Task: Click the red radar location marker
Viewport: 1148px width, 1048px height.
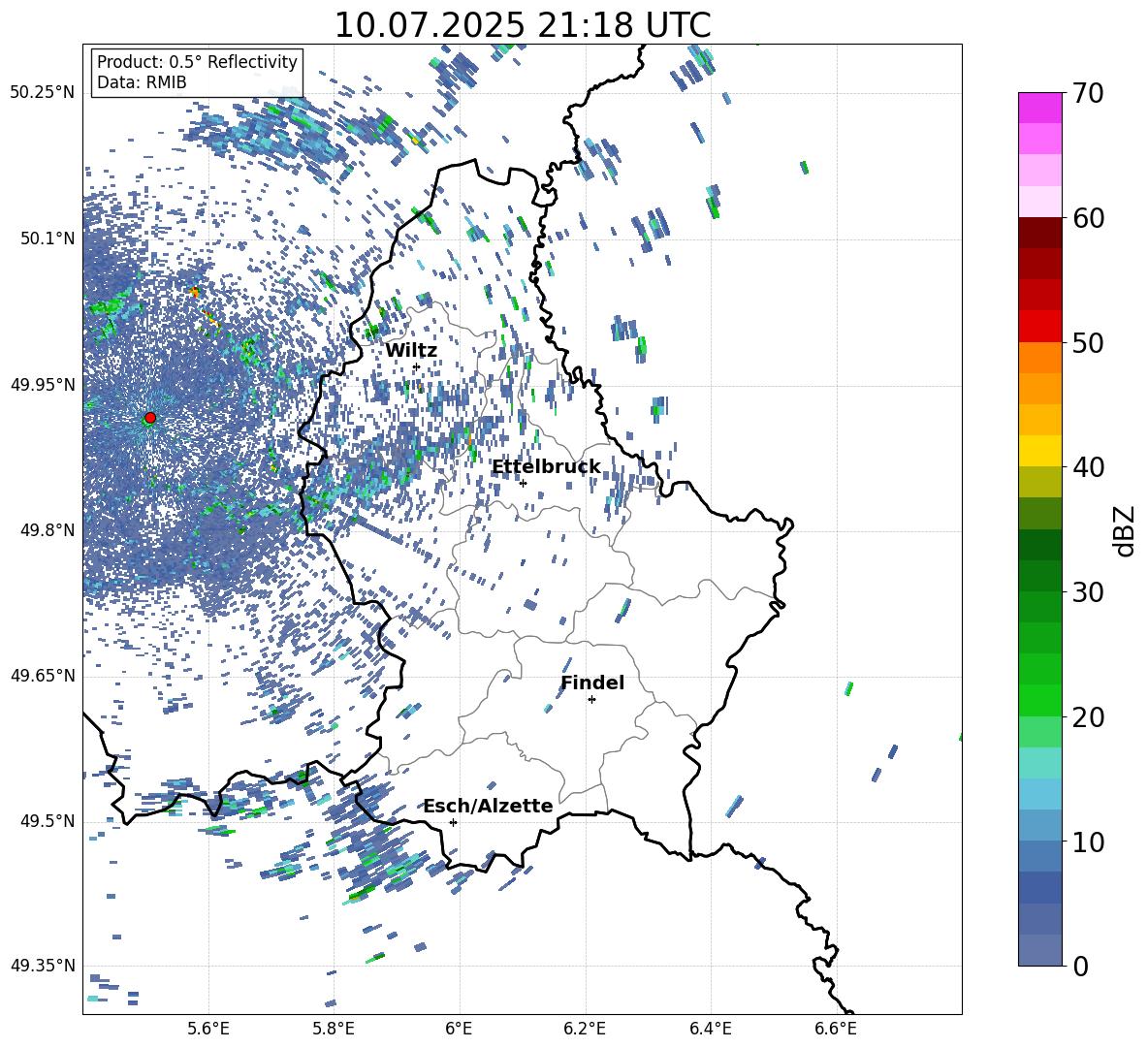Action: (150, 418)
